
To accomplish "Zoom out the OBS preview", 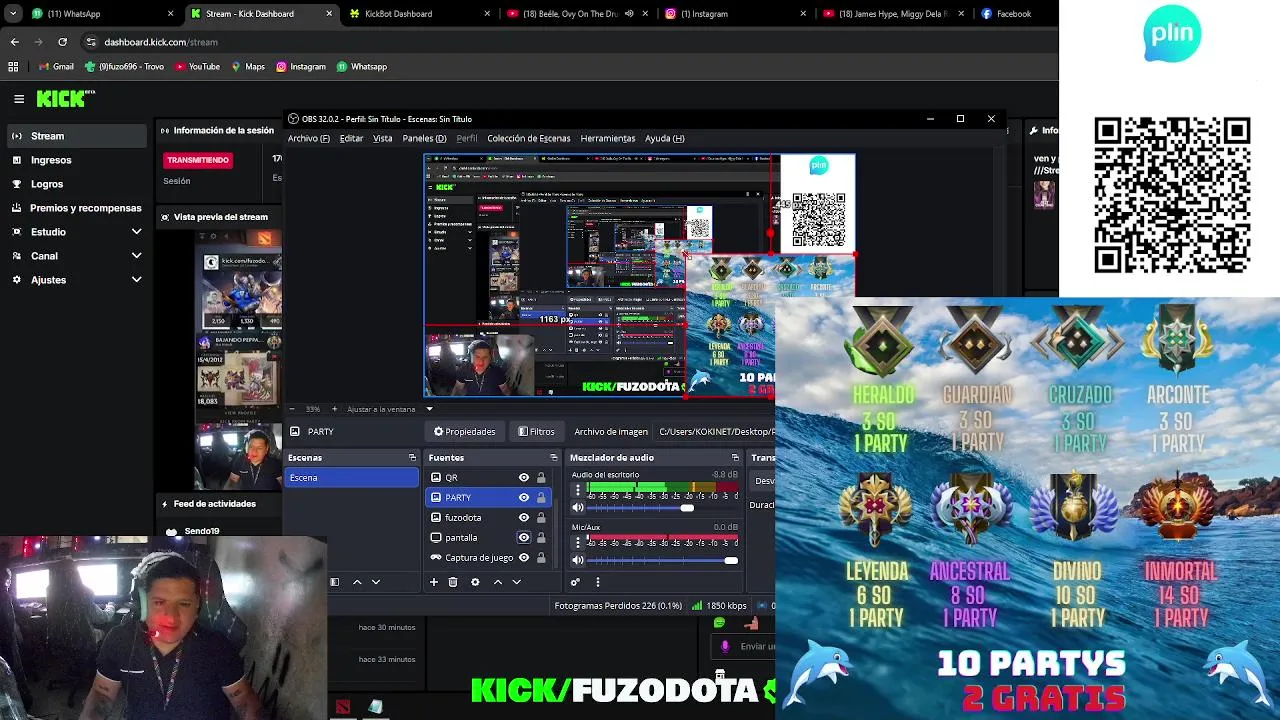I will tap(293, 409).
